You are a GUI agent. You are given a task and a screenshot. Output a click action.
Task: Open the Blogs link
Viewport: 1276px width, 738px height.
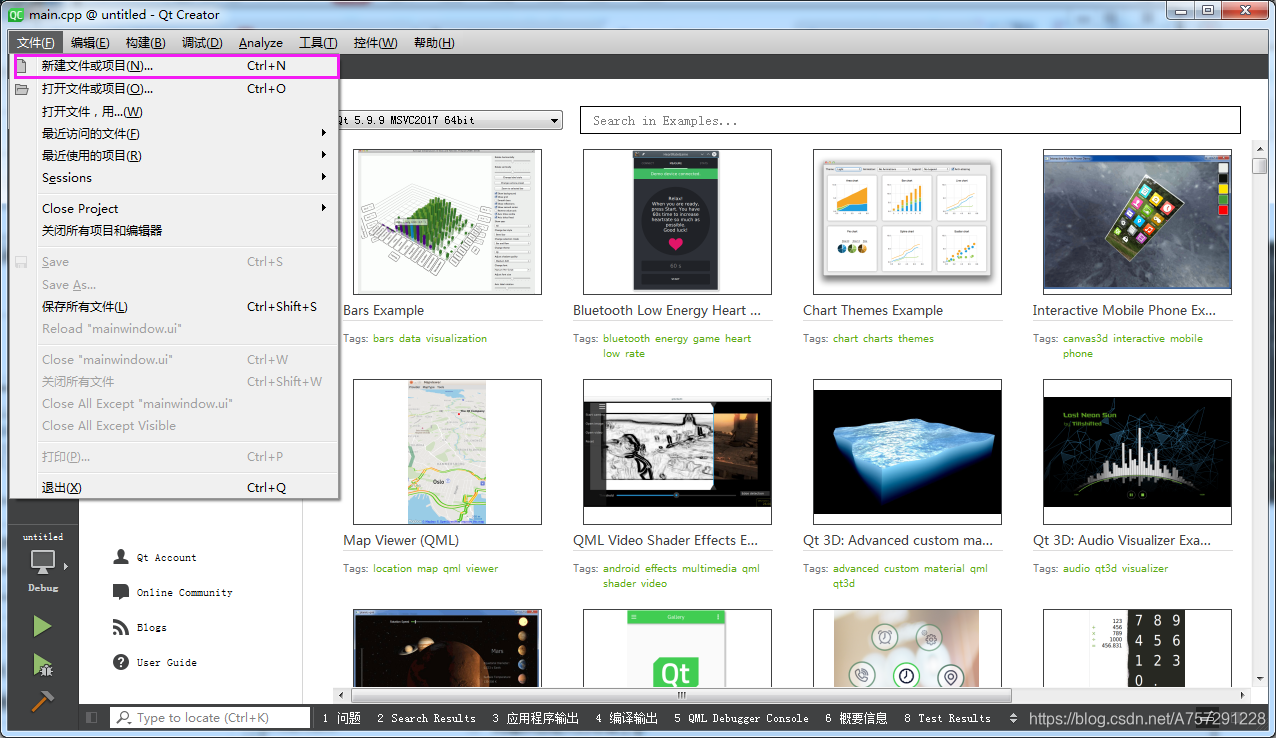click(x=139, y=627)
